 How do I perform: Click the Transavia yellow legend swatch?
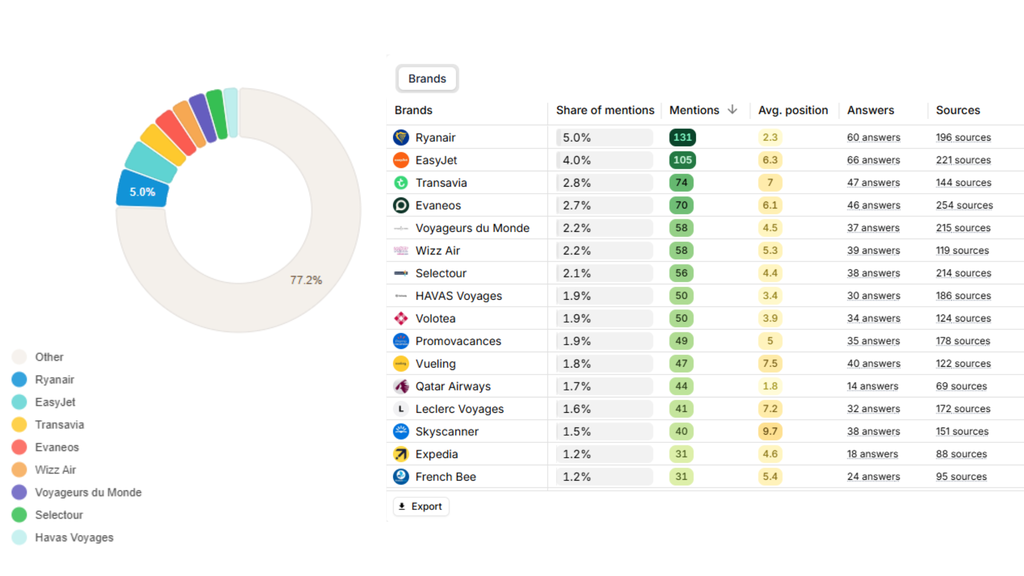tap(19, 425)
